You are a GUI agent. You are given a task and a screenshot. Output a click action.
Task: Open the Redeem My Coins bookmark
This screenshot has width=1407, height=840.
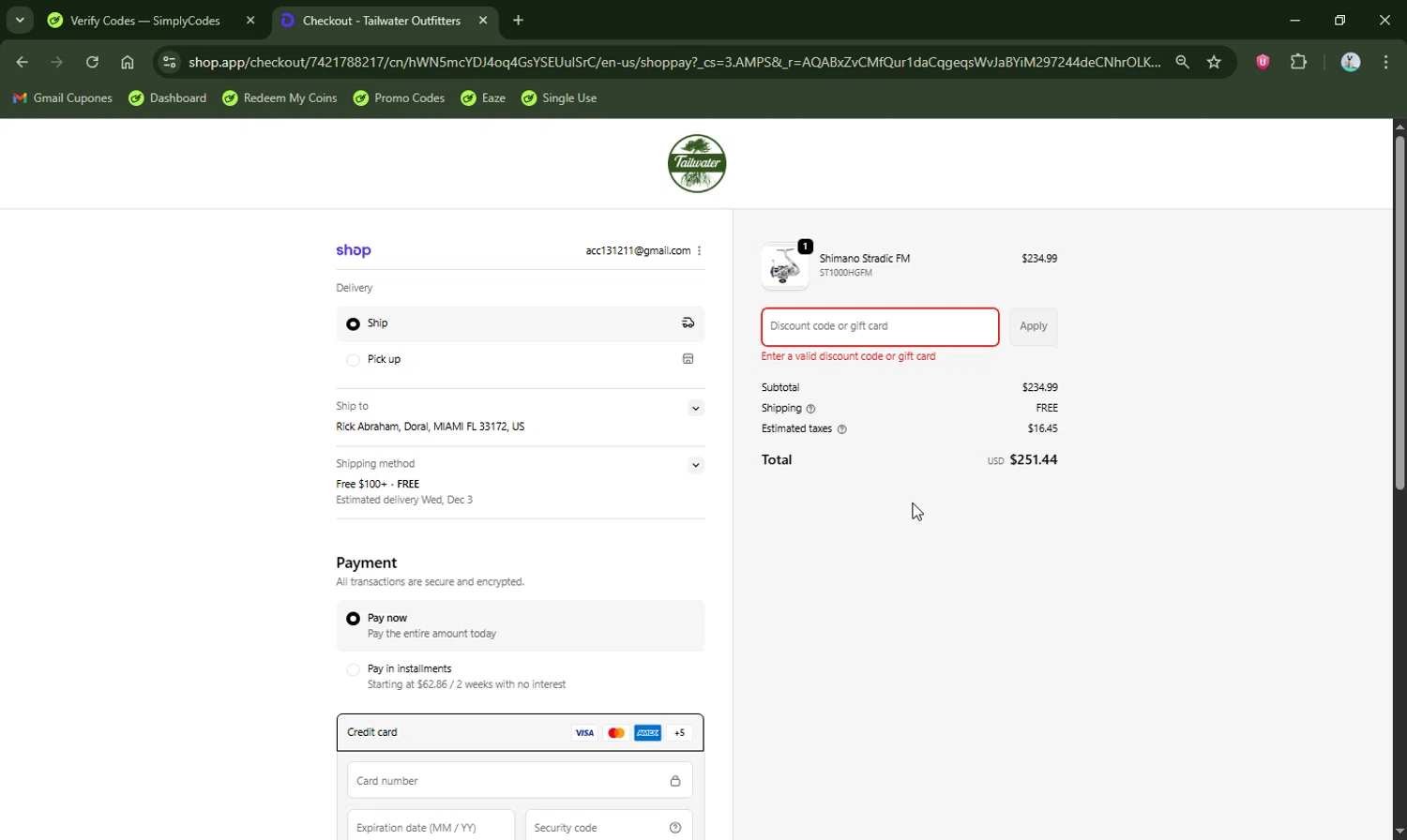(x=280, y=97)
